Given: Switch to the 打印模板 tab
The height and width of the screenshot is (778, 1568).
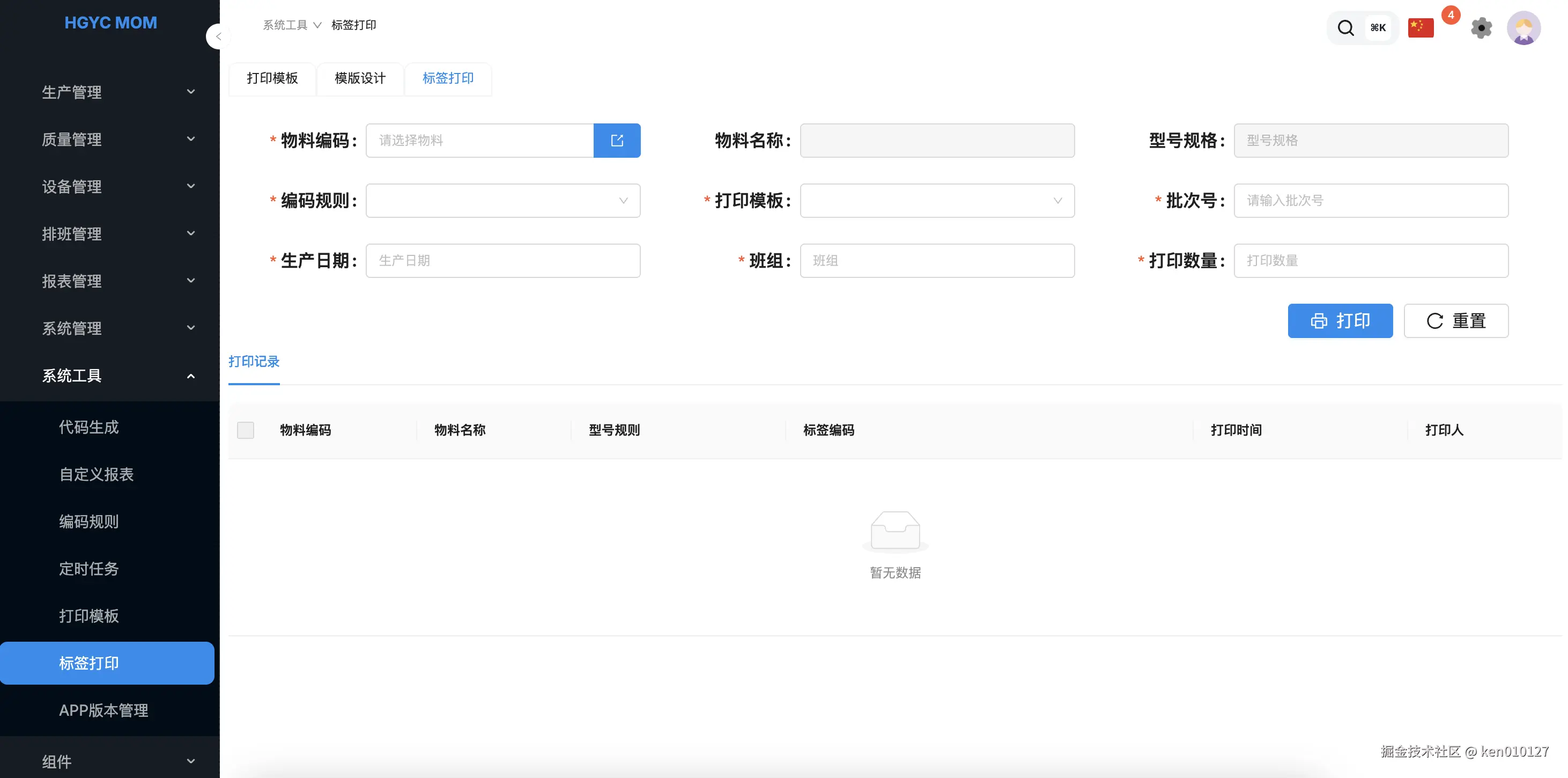Looking at the screenshot, I should point(272,78).
